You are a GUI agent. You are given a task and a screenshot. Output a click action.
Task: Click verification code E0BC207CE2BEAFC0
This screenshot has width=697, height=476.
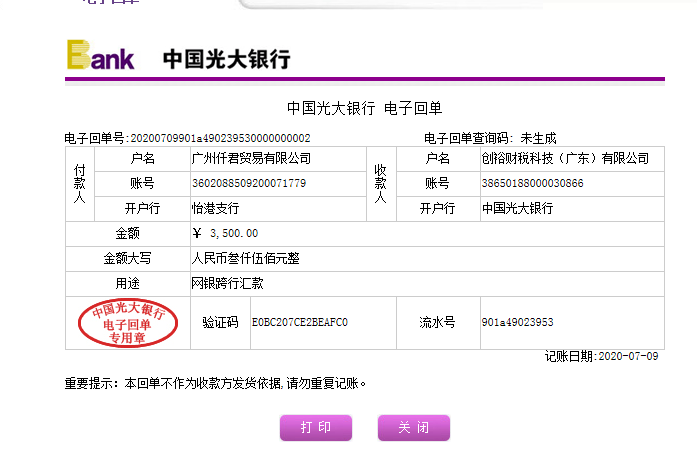pyautogui.click(x=300, y=322)
